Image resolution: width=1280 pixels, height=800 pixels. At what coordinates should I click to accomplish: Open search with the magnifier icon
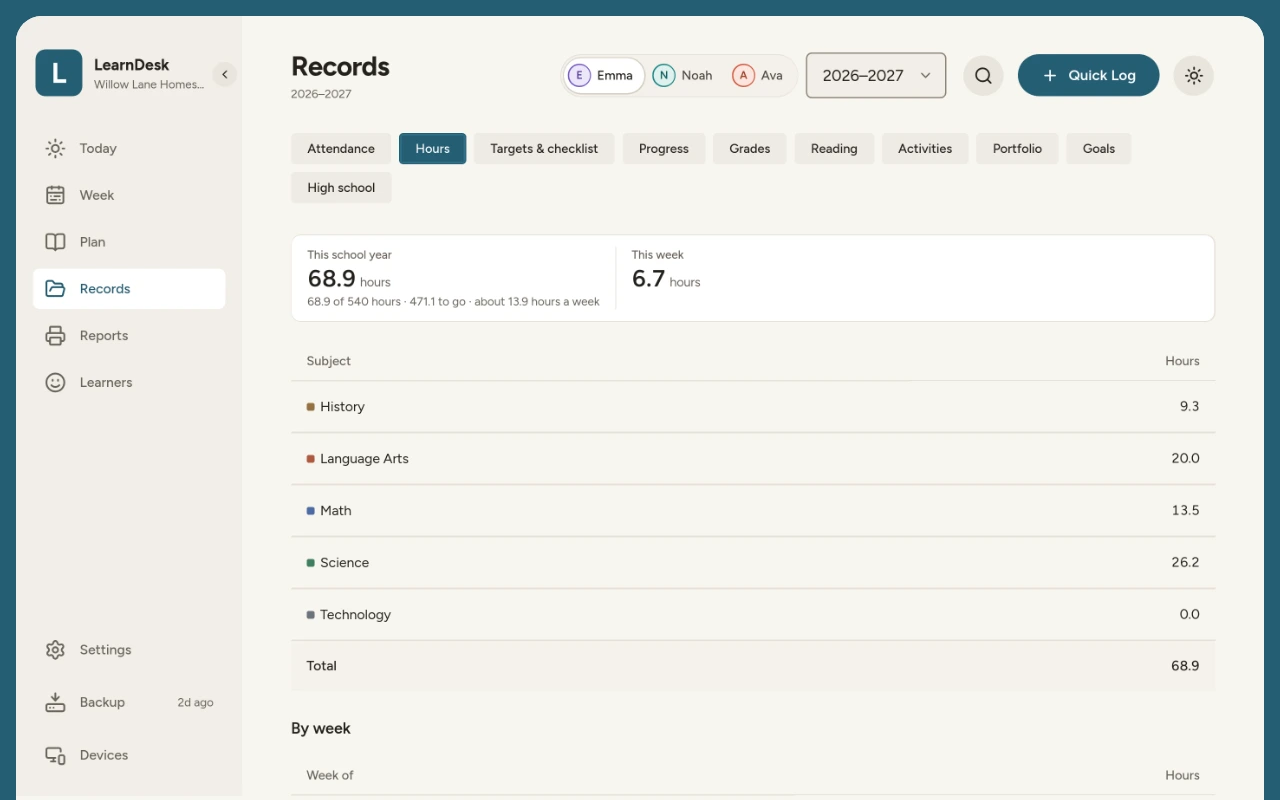(983, 76)
